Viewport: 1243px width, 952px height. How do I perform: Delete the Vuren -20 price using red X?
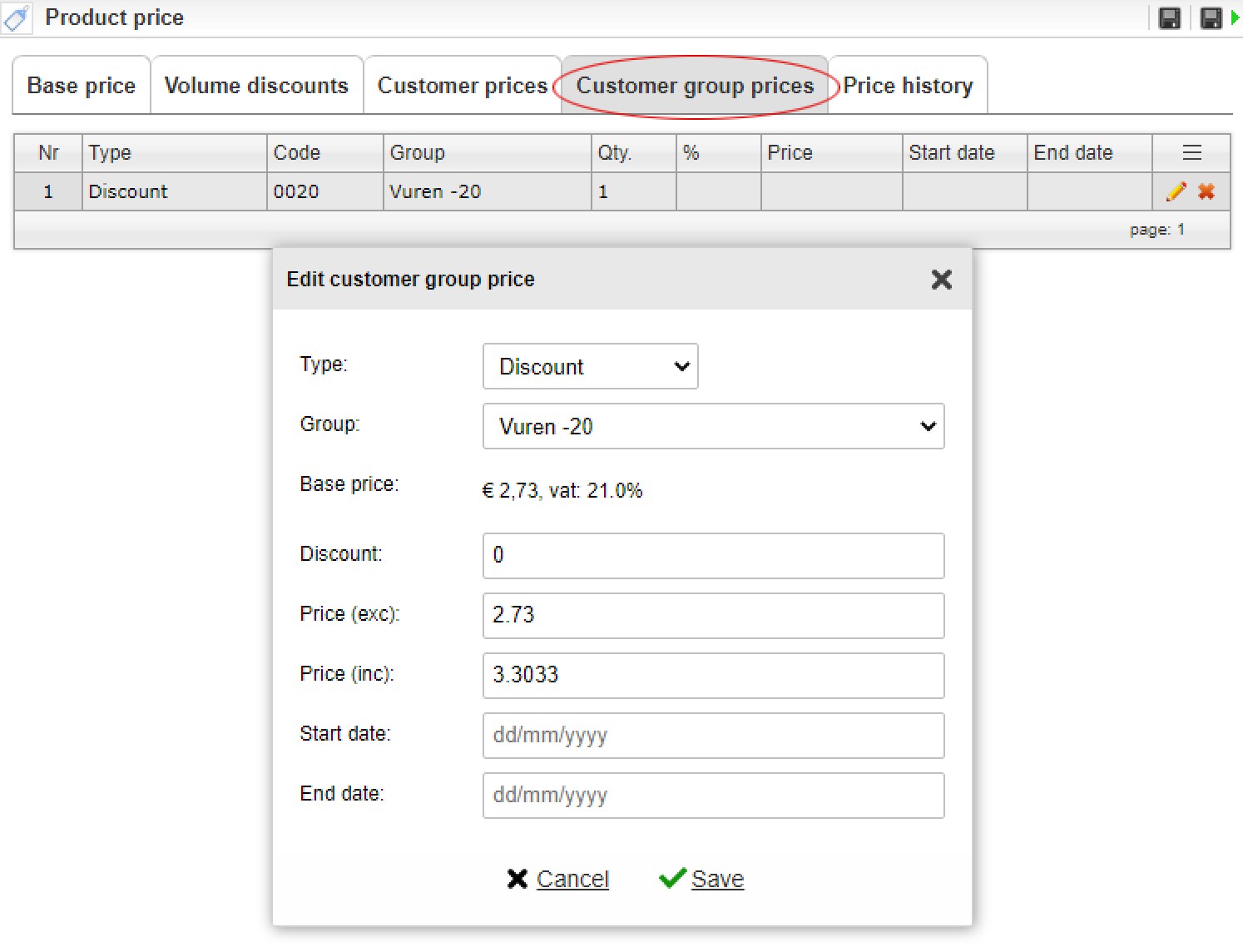[x=1206, y=191]
